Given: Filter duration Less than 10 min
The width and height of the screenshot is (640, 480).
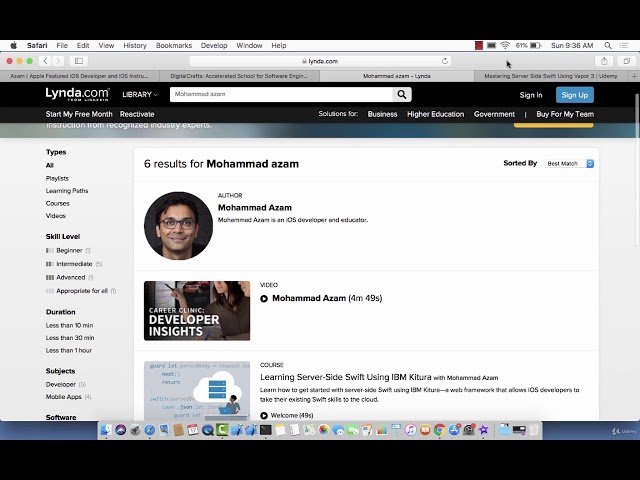Looking at the screenshot, I should pos(69,325).
